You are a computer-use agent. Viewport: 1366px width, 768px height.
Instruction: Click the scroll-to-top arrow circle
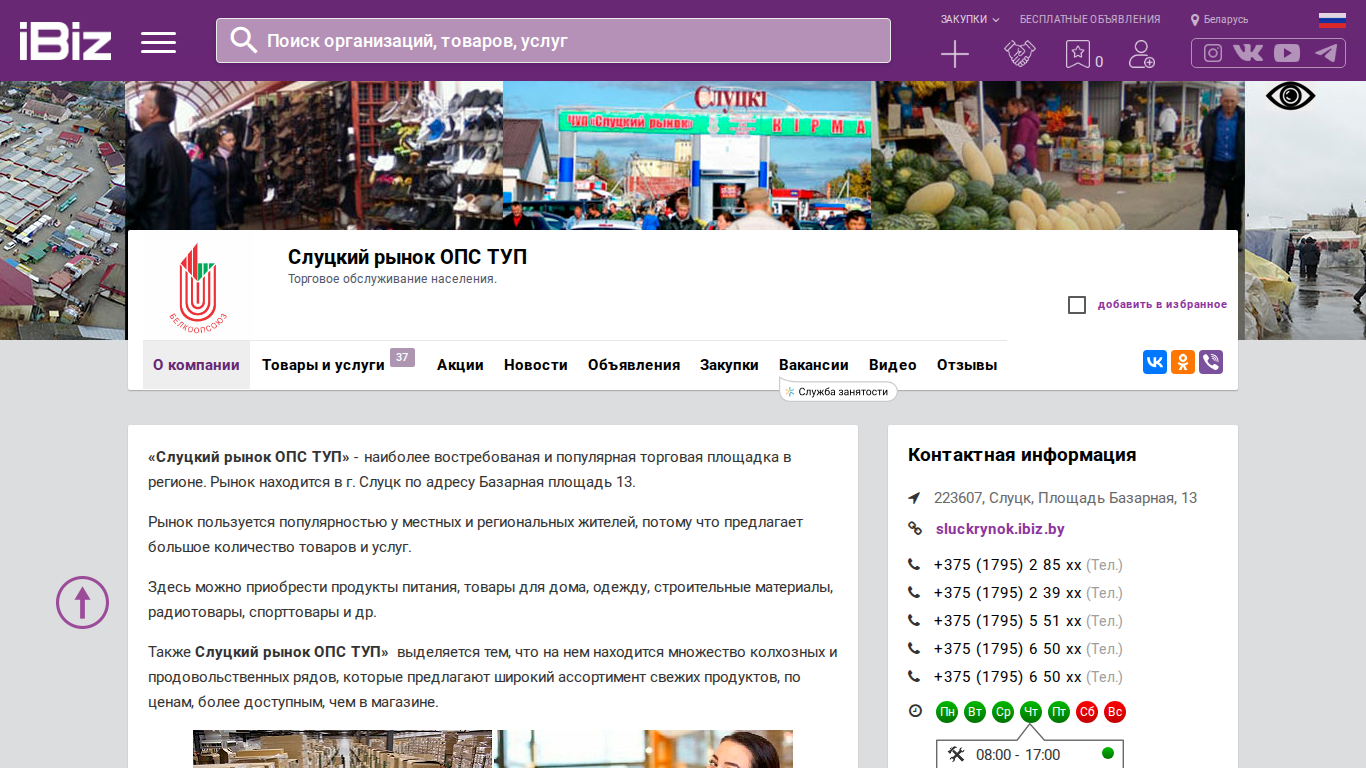coord(82,602)
